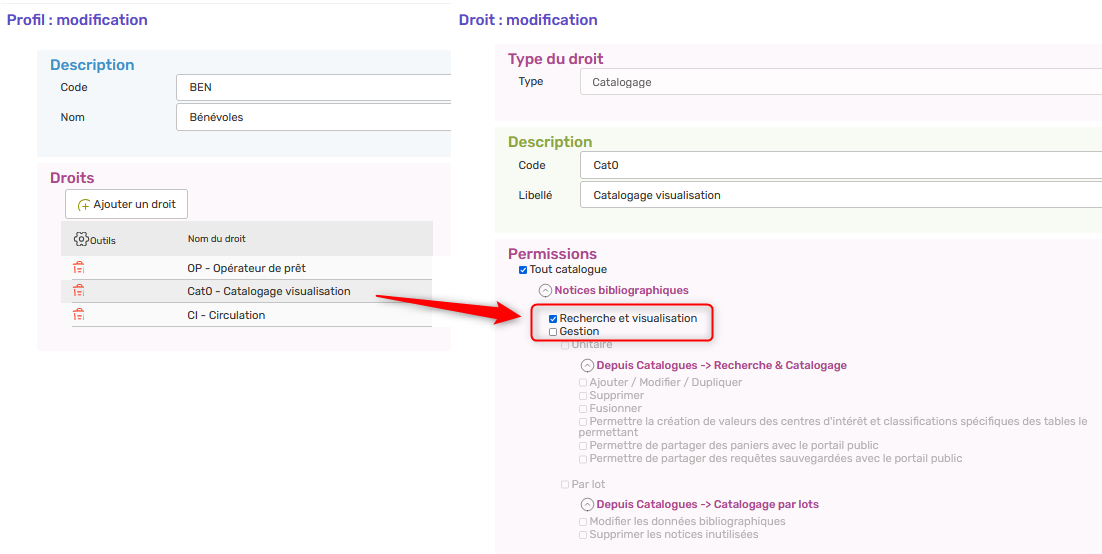The image size is (1102, 554).
Task: Click the Nom du droit column header
Action: [x=216, y=239]
